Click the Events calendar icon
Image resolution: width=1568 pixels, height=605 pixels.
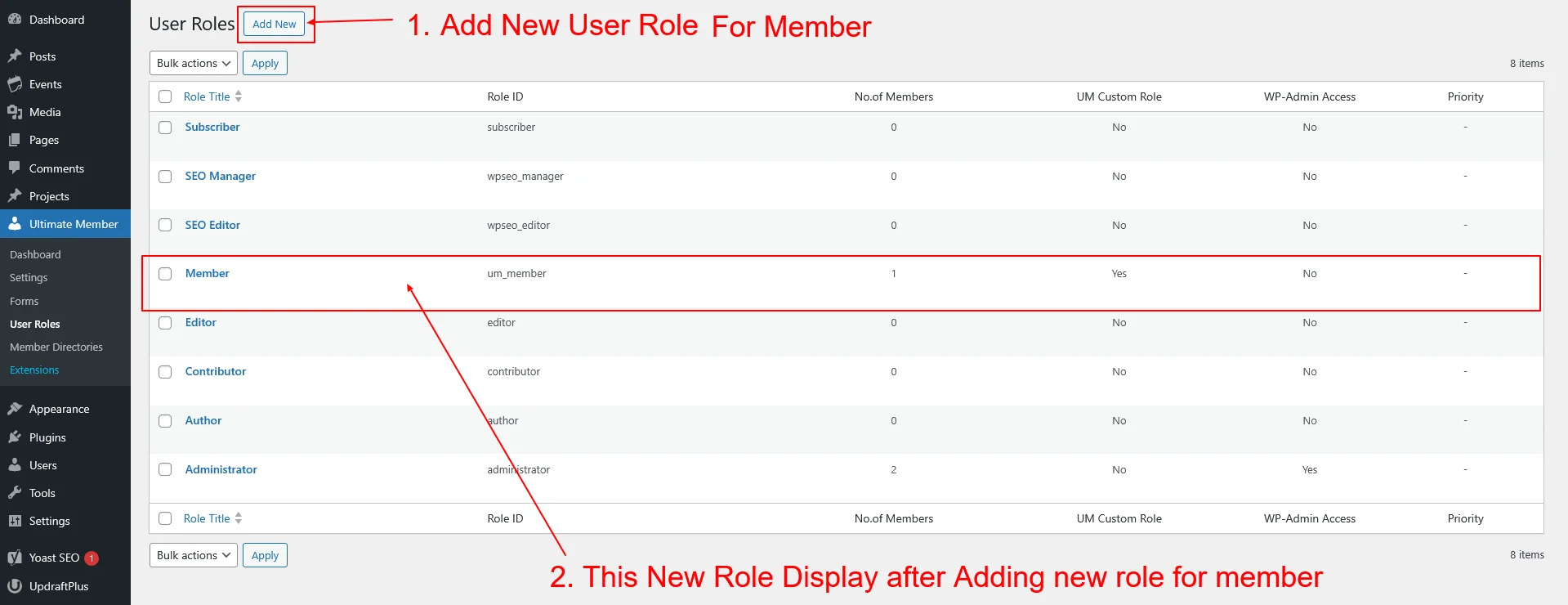(15, 84)
